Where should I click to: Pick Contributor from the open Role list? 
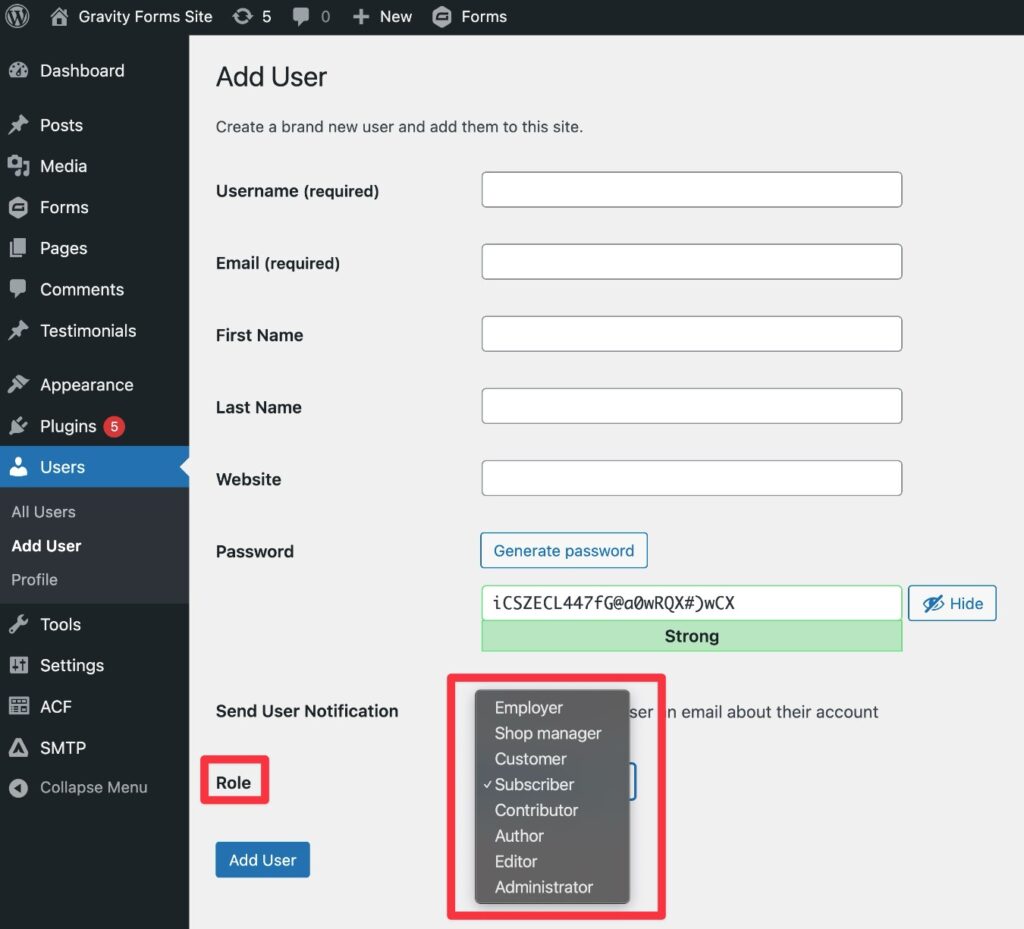(536, 810)
